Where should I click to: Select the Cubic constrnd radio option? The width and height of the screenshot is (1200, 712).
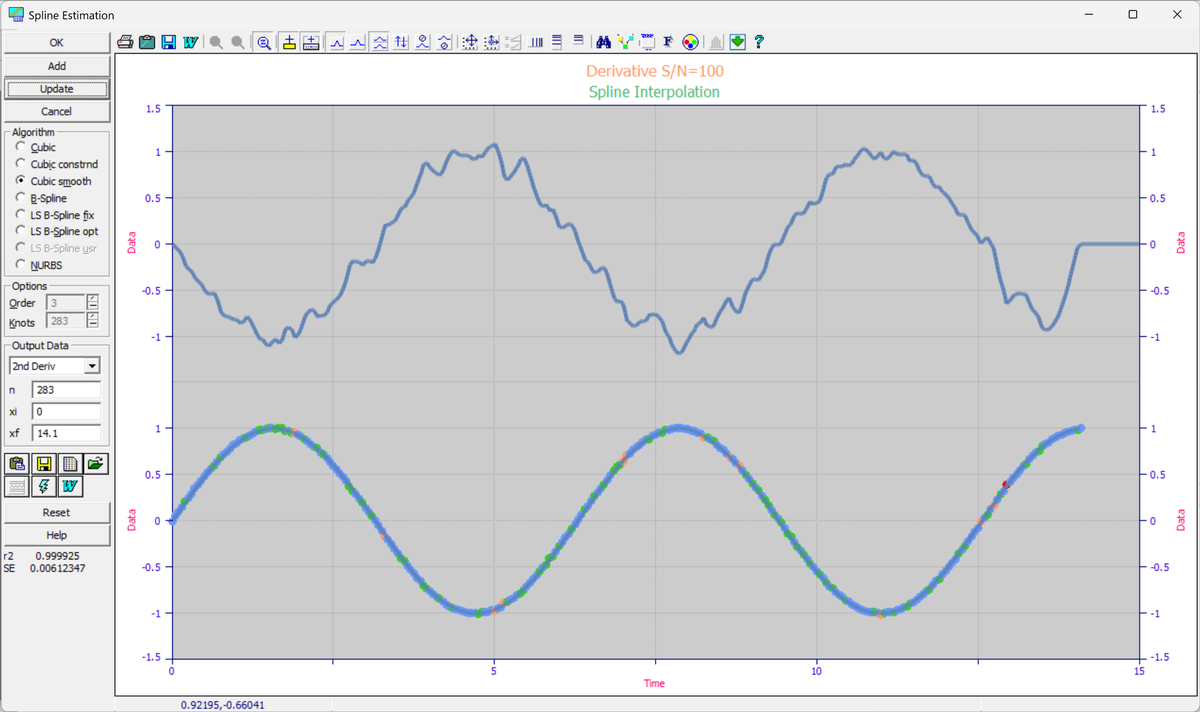tap(21, 164)
